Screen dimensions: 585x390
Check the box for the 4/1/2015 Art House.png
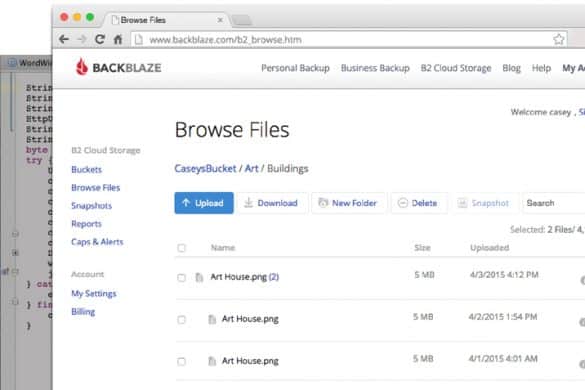tap(182, 361)
